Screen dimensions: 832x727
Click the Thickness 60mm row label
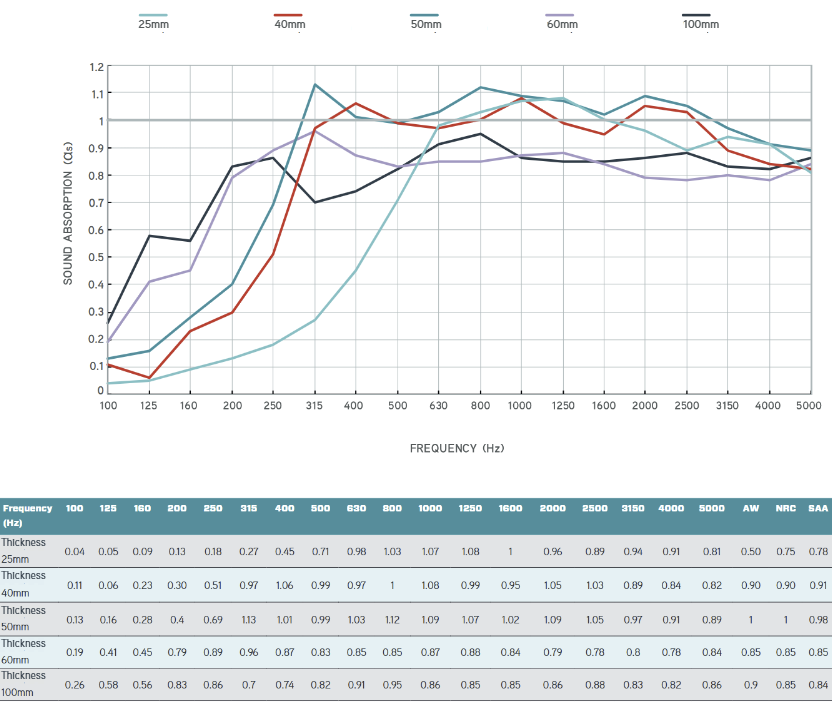[23, 651]
